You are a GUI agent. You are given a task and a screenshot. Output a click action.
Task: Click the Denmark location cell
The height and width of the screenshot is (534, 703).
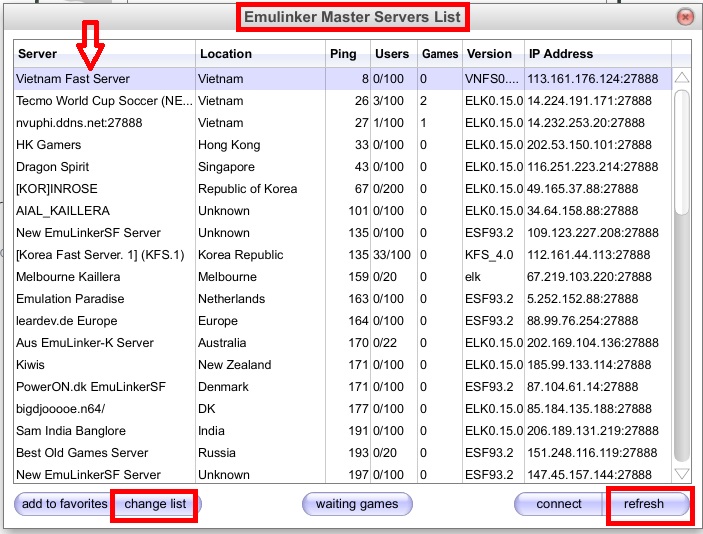pos(223,386)
